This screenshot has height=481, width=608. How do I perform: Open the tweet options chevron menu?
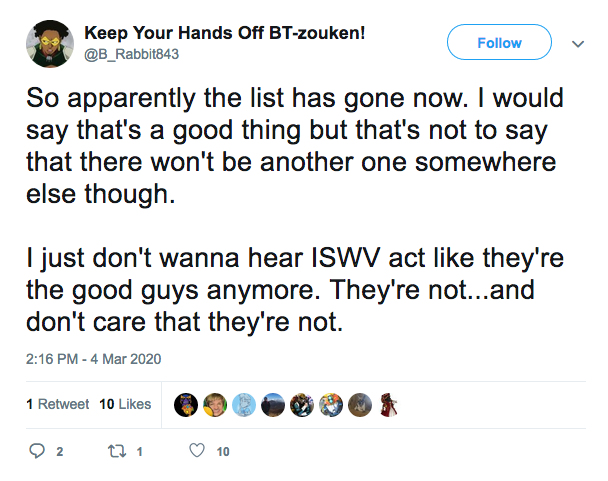pos(578,44)
